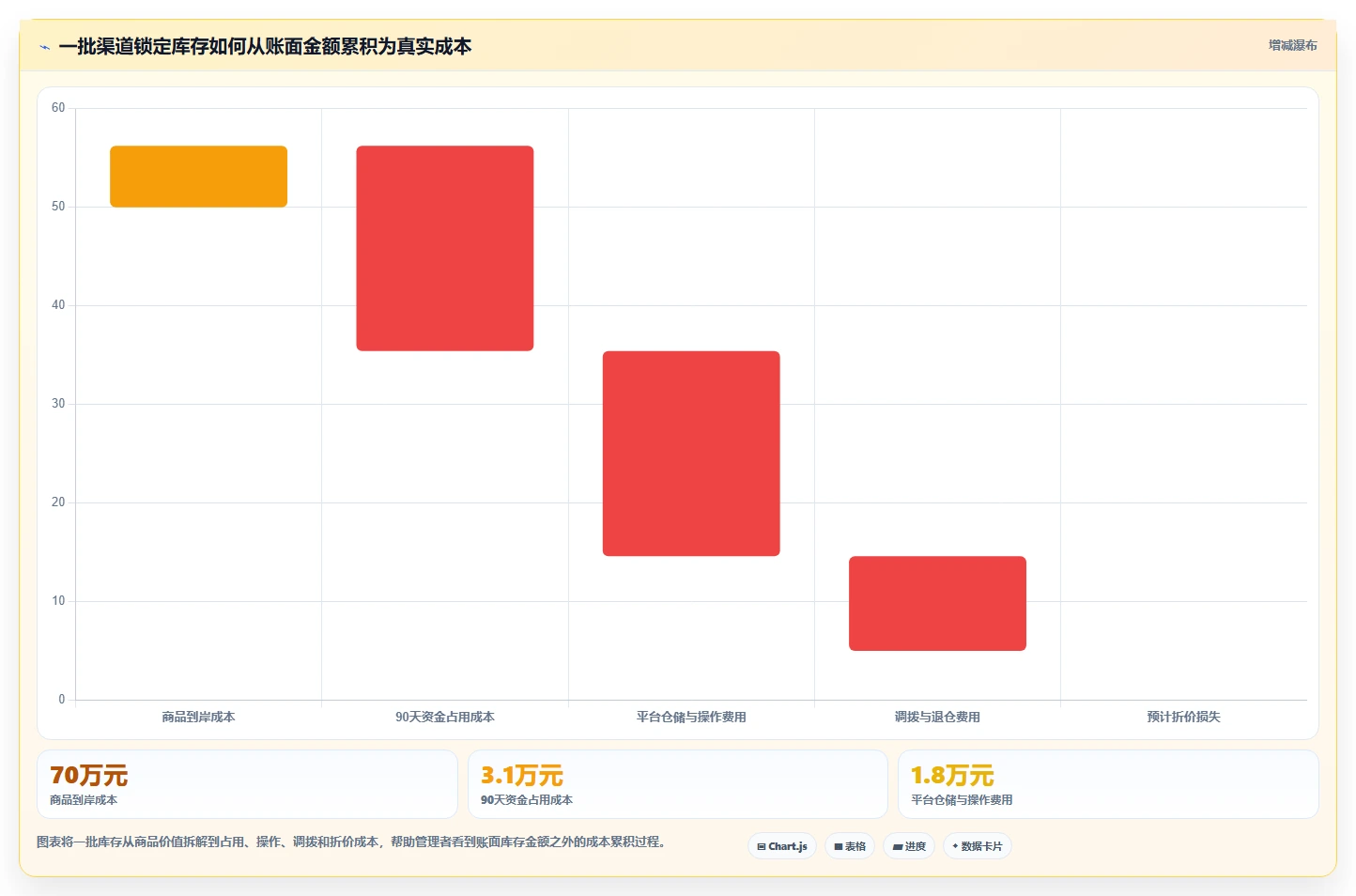Click the red 调拨与退仓费用 waterfall bar
This screenshot has height=896, width=1356.
[x=937, y=603]
